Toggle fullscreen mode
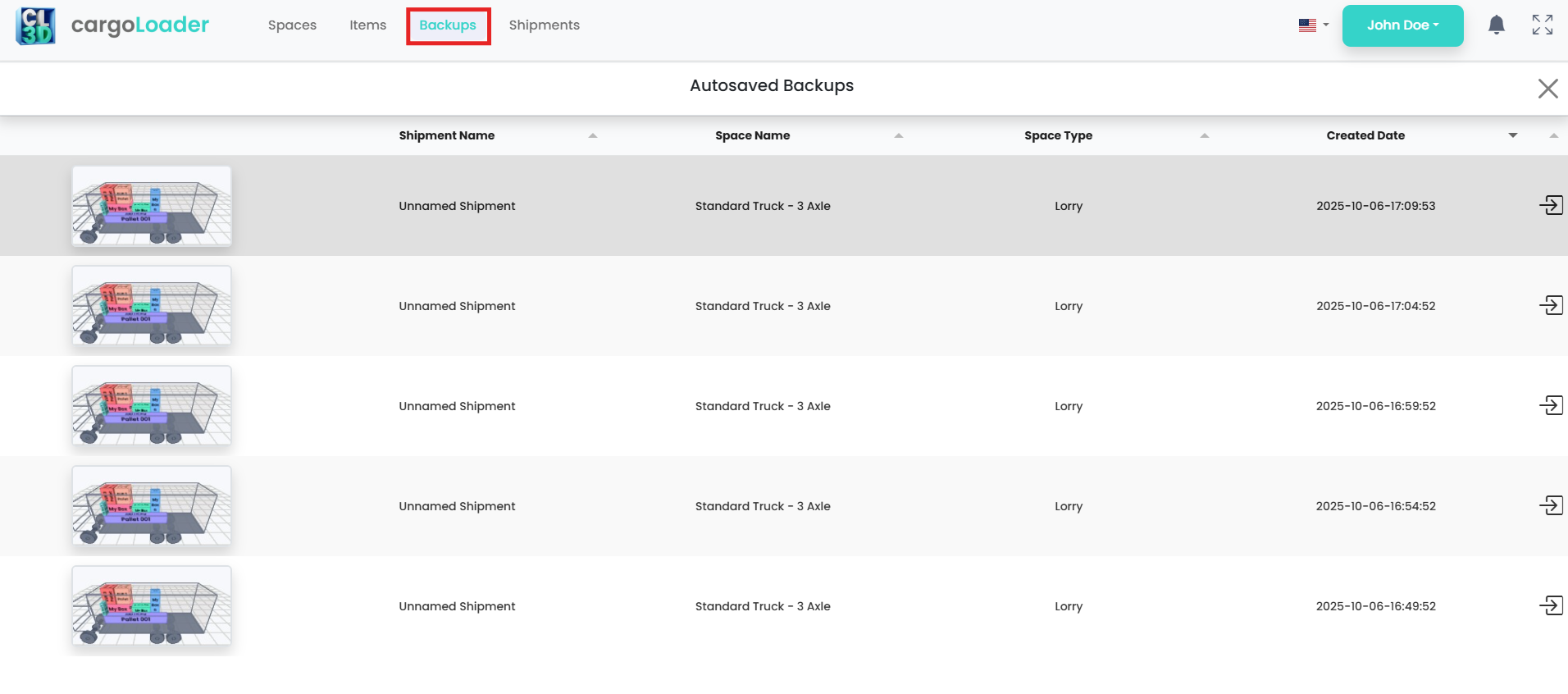Image resolution: width=1568 pixels, height=694 pixels. click(1542, 25)
